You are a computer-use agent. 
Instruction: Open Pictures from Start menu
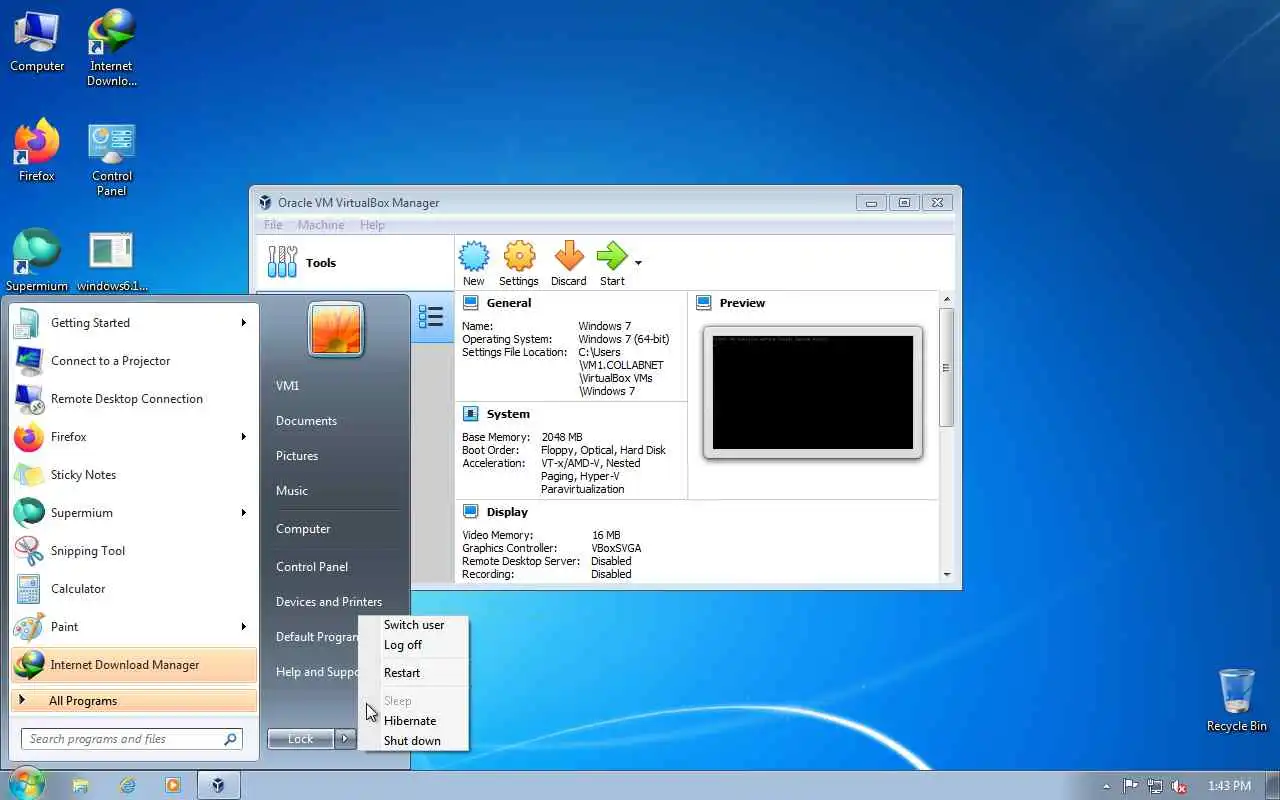[x=297, y=456]
